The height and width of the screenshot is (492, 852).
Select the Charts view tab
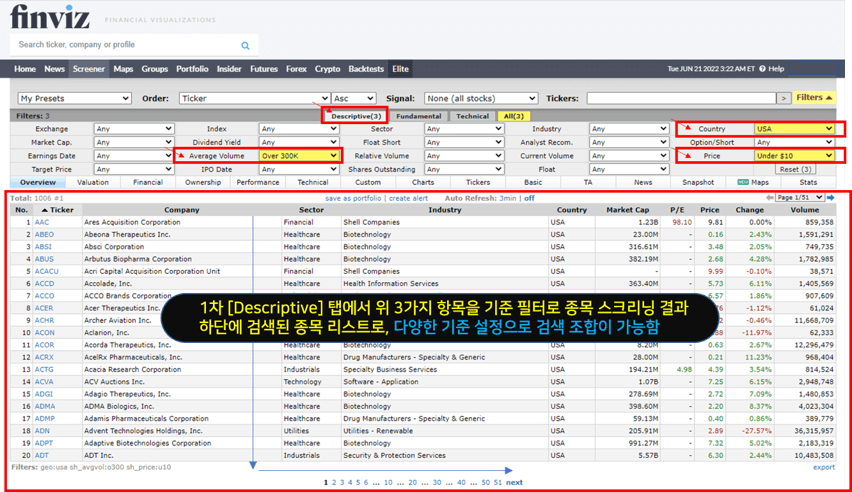(x=423, y=183)
